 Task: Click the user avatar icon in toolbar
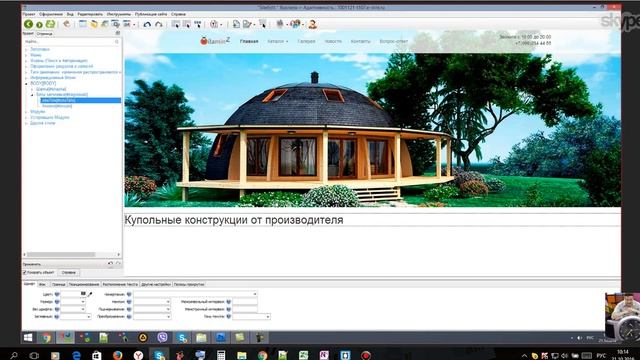click(313, 24)
